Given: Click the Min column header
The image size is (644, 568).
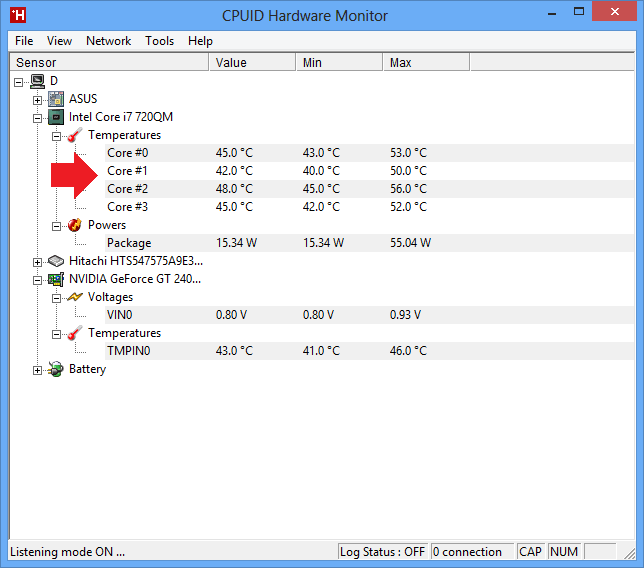Looking at the screenshot, I should [339, 62].
